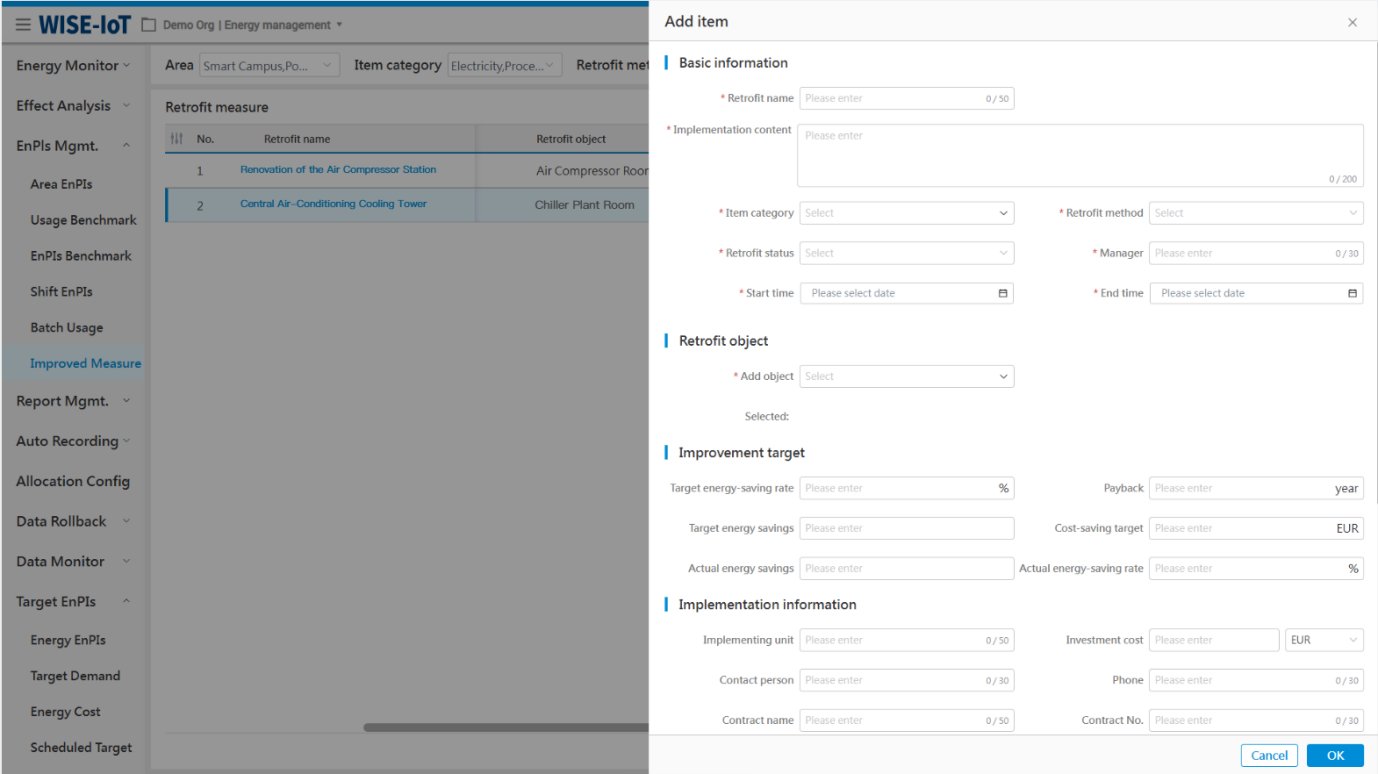Click the End time calendar icon
1378x774 pixels.
pyautogui.click(x=1352, y=293)
